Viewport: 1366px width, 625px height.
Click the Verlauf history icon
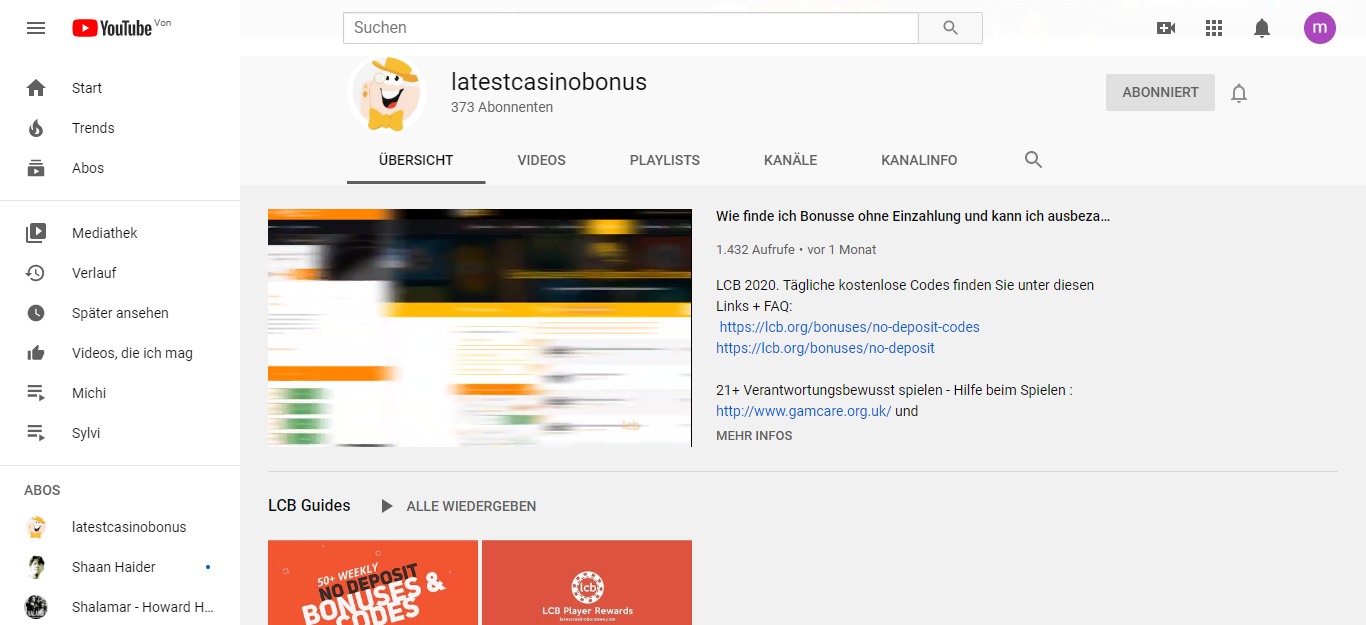pos(36,273)
